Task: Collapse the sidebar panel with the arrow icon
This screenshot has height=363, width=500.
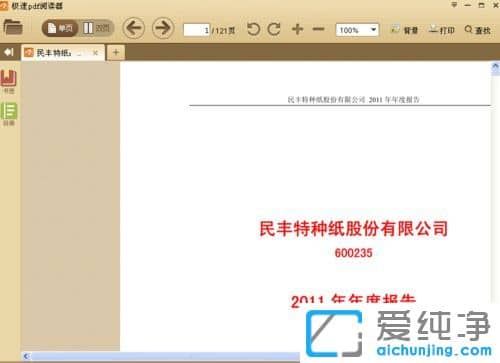Action: 9,52
